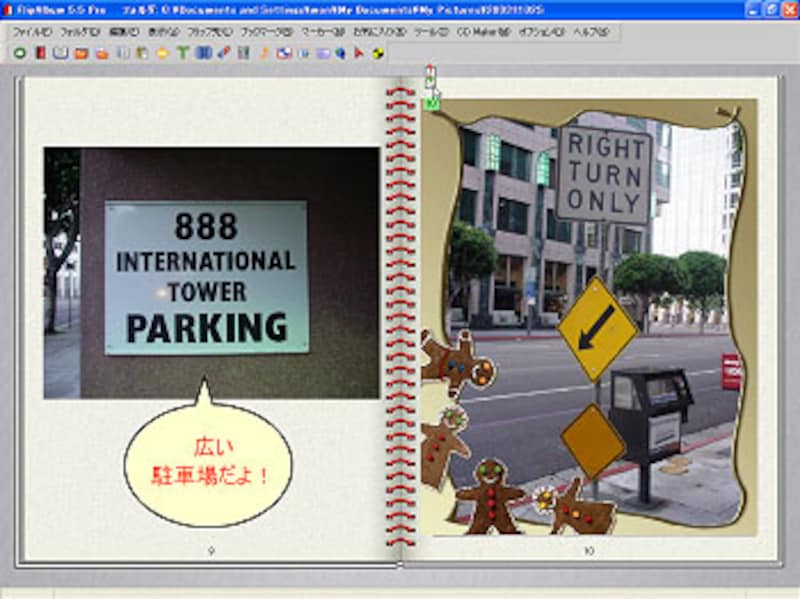Click the green circle icon in toolbar
The height and width of the screenshot is (599, 800).
[19, 53]
